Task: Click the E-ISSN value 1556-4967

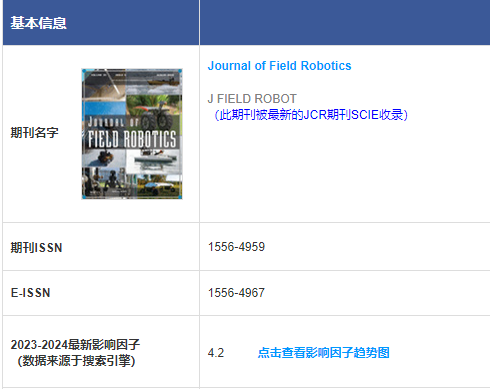Action: [236, 293]
